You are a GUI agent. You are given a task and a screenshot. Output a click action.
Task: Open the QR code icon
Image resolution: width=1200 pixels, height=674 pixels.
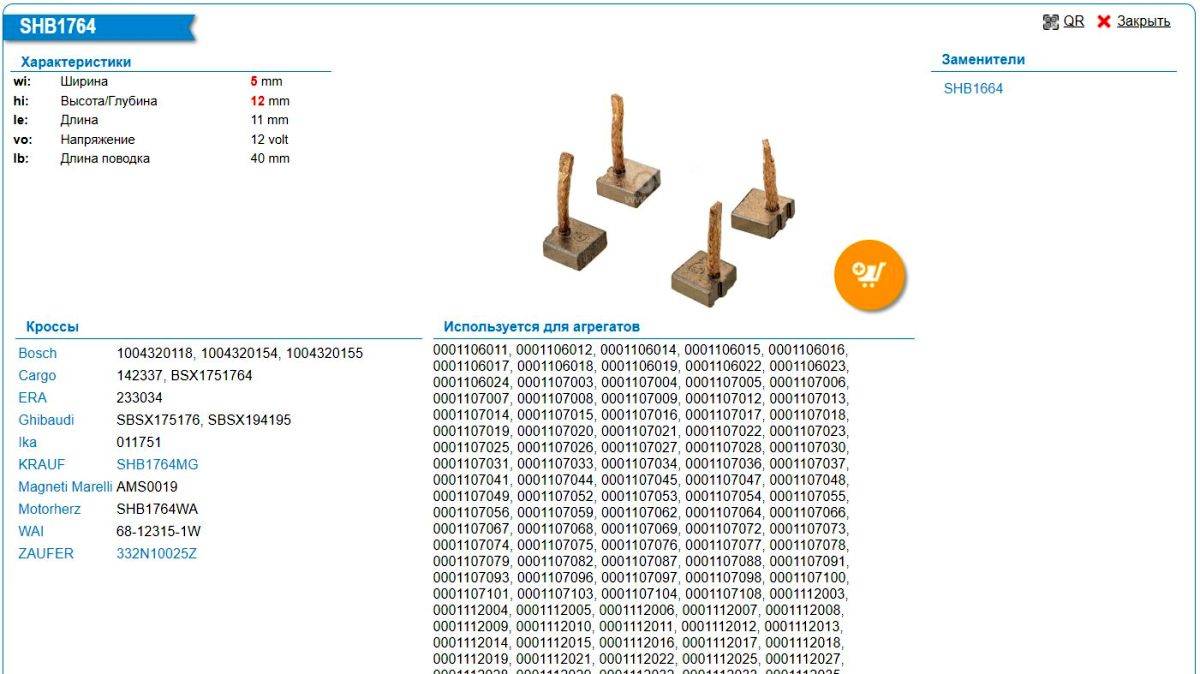tap(1050, 22)
